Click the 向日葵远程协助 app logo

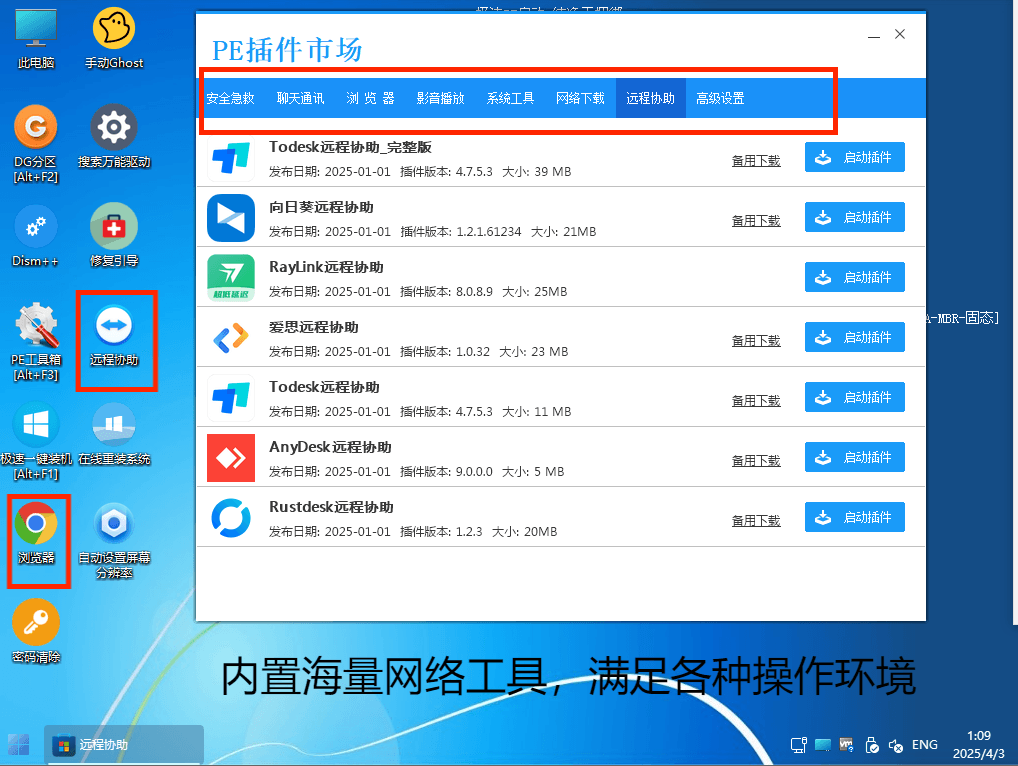click(x=231, y=217)
